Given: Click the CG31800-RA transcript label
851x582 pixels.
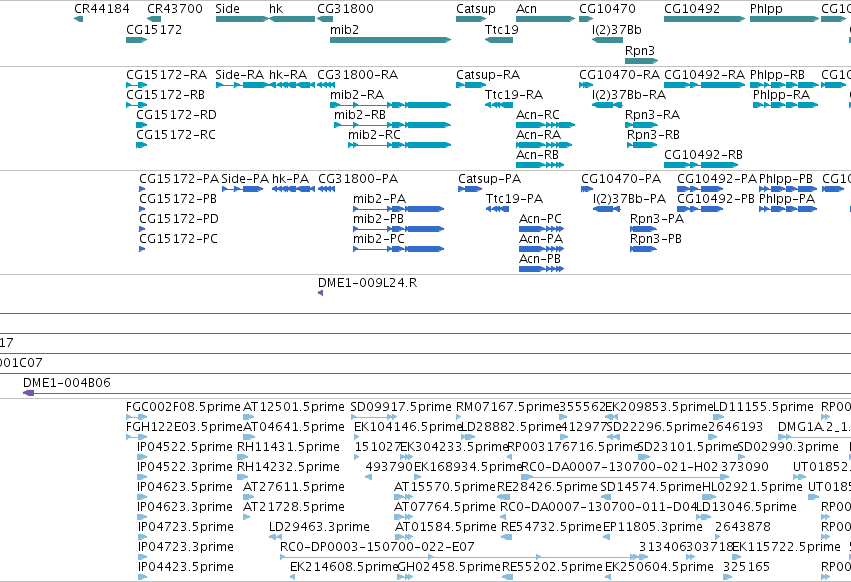Looking at the screenshot, I should pos(358,74).
